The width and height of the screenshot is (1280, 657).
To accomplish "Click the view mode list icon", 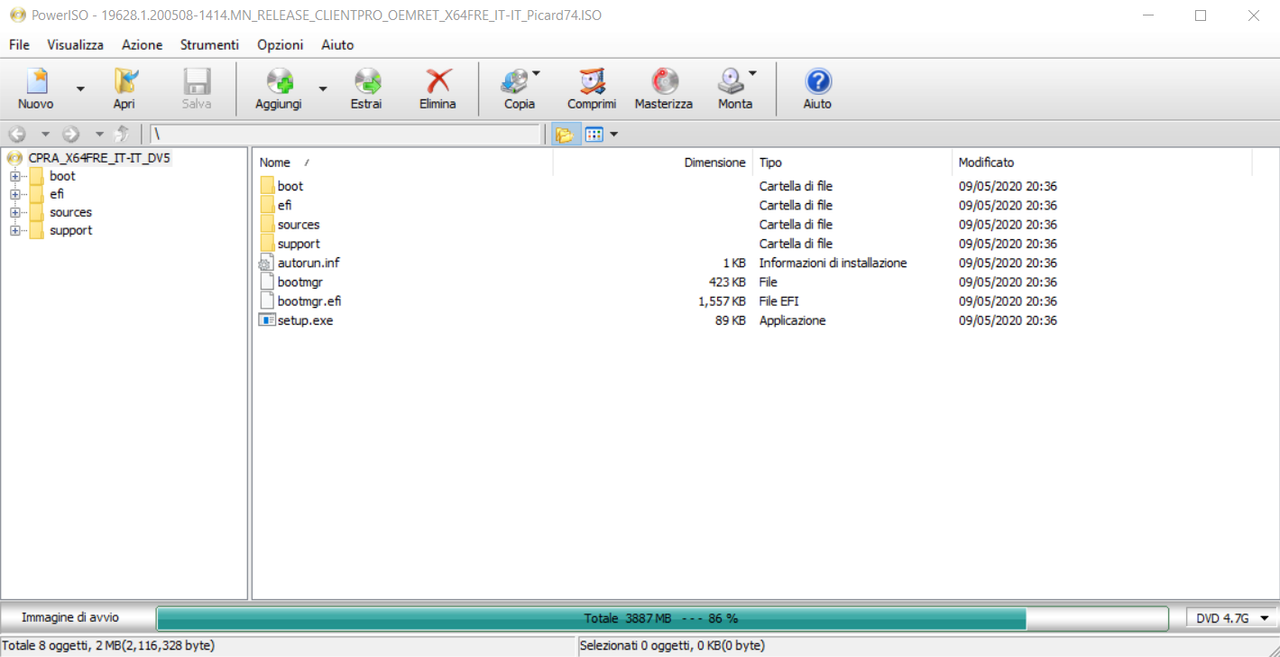I will [594, 134].
